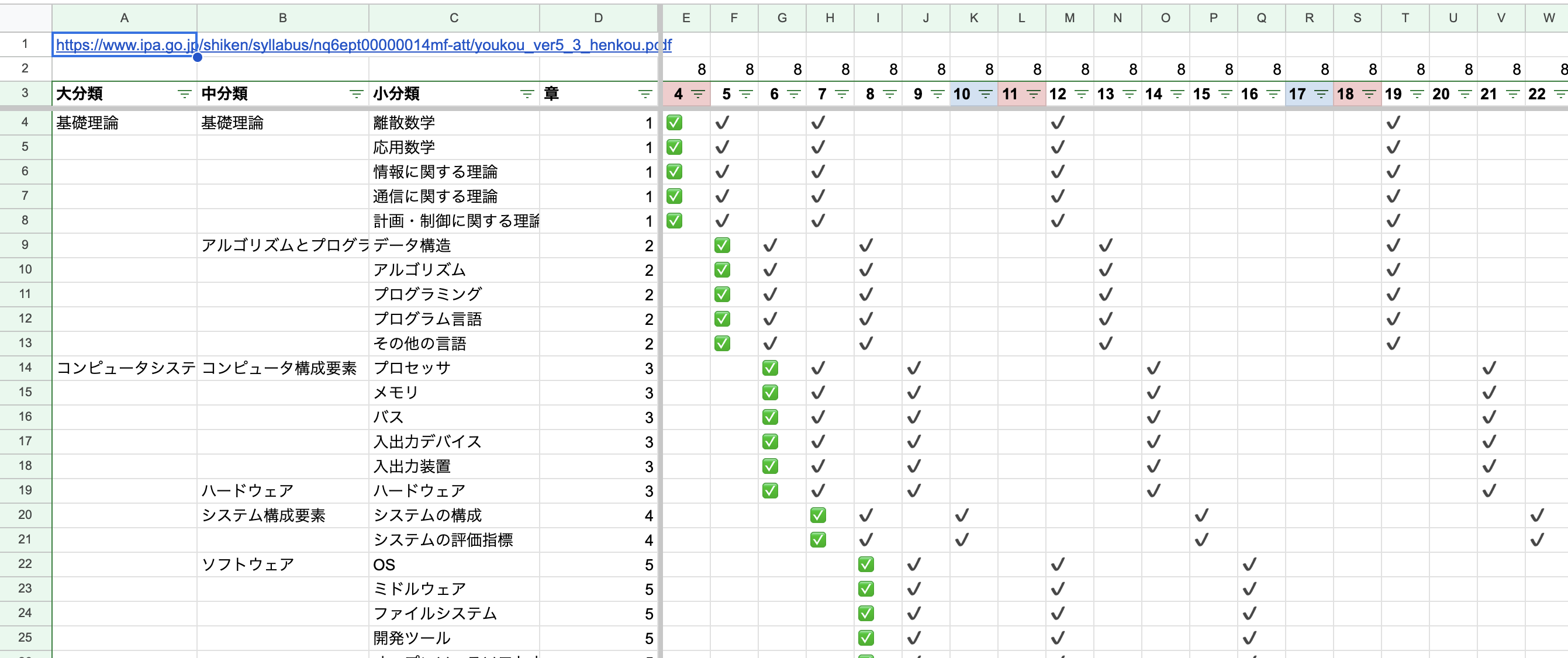
Task: Click the filter icon in column 12 header
Action: click(x=1082, y=94)
